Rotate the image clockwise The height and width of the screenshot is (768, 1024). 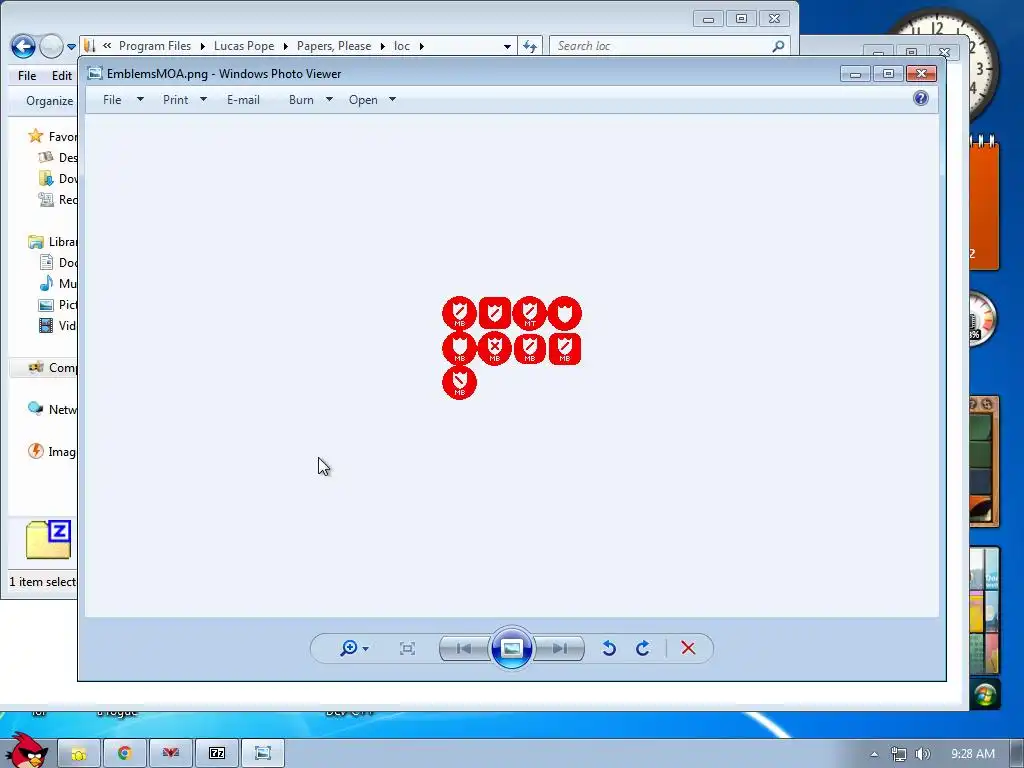coord(643,648)
